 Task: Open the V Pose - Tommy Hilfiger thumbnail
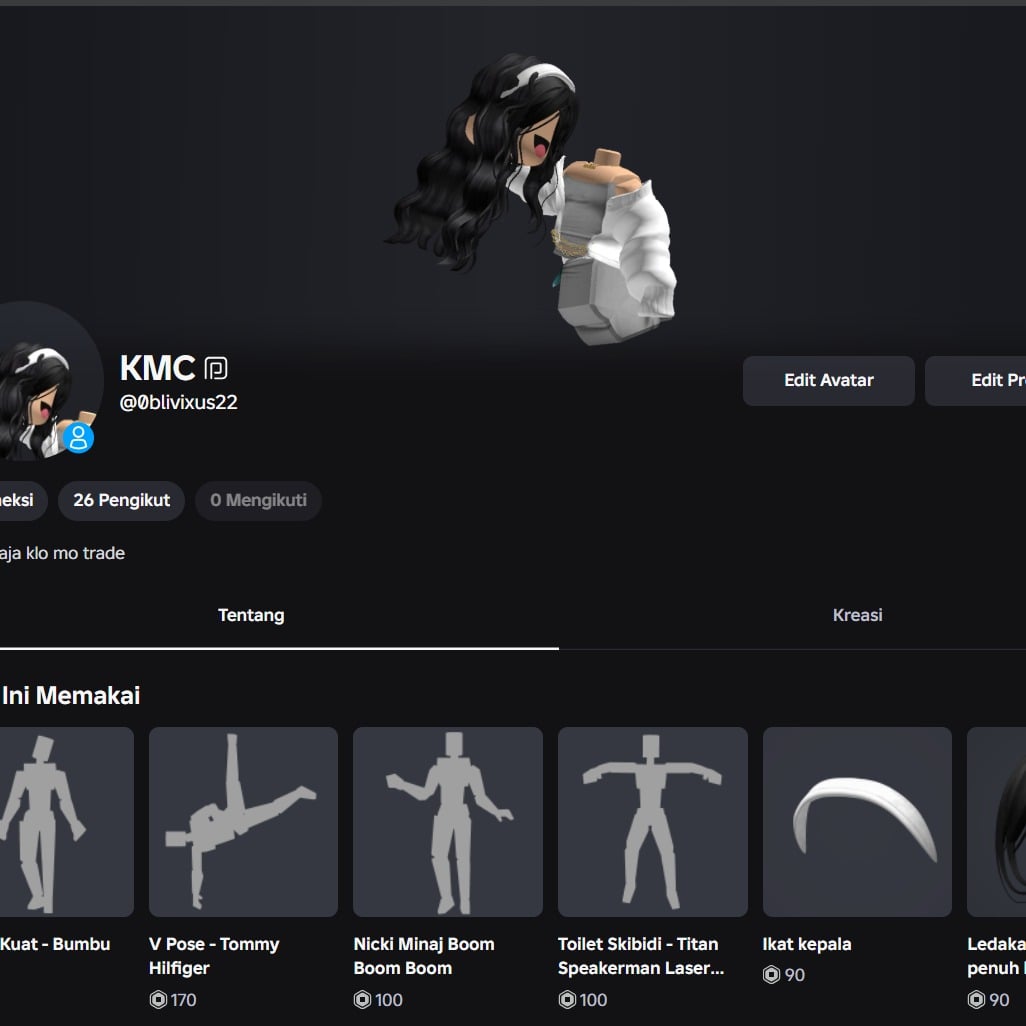243,822
